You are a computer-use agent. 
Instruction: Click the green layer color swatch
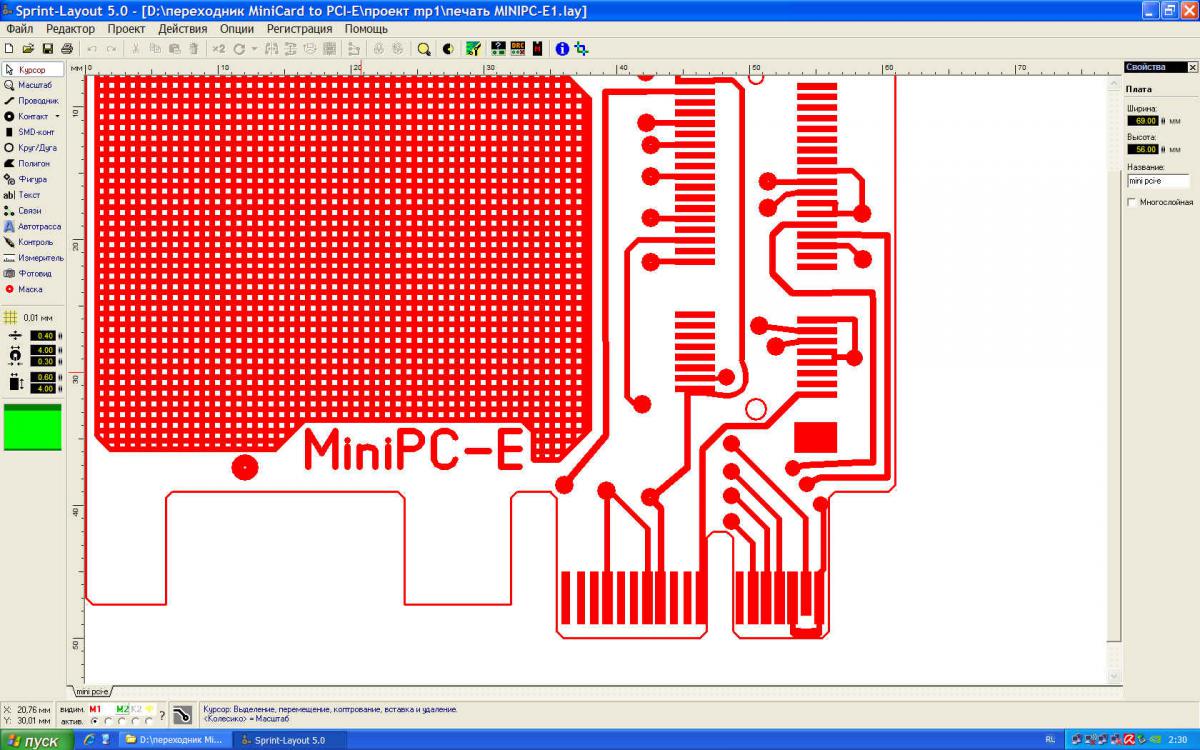(x=32, y=427)
